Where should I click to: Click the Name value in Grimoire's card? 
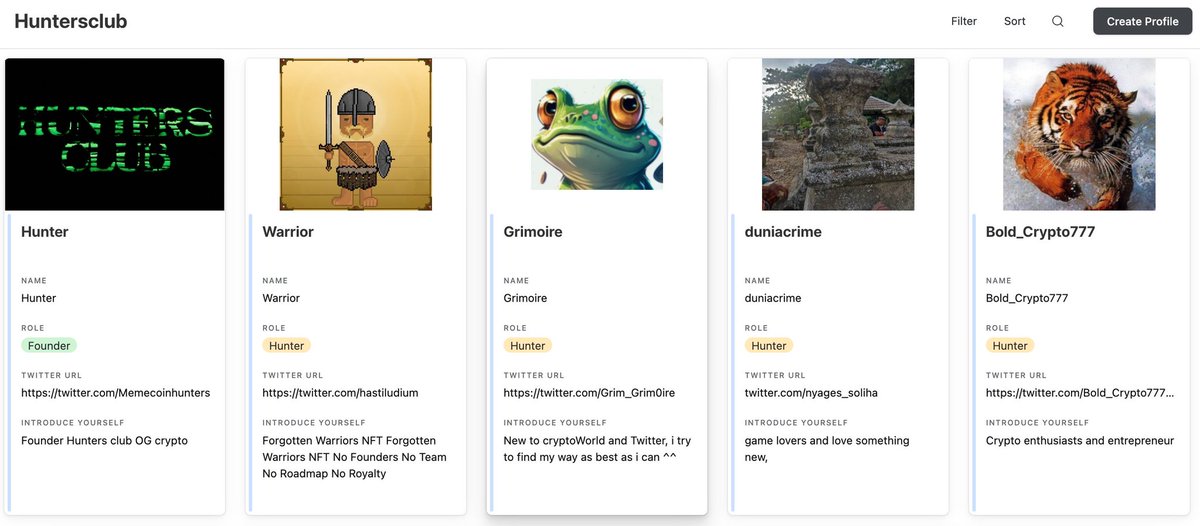(x=525, y=298)
